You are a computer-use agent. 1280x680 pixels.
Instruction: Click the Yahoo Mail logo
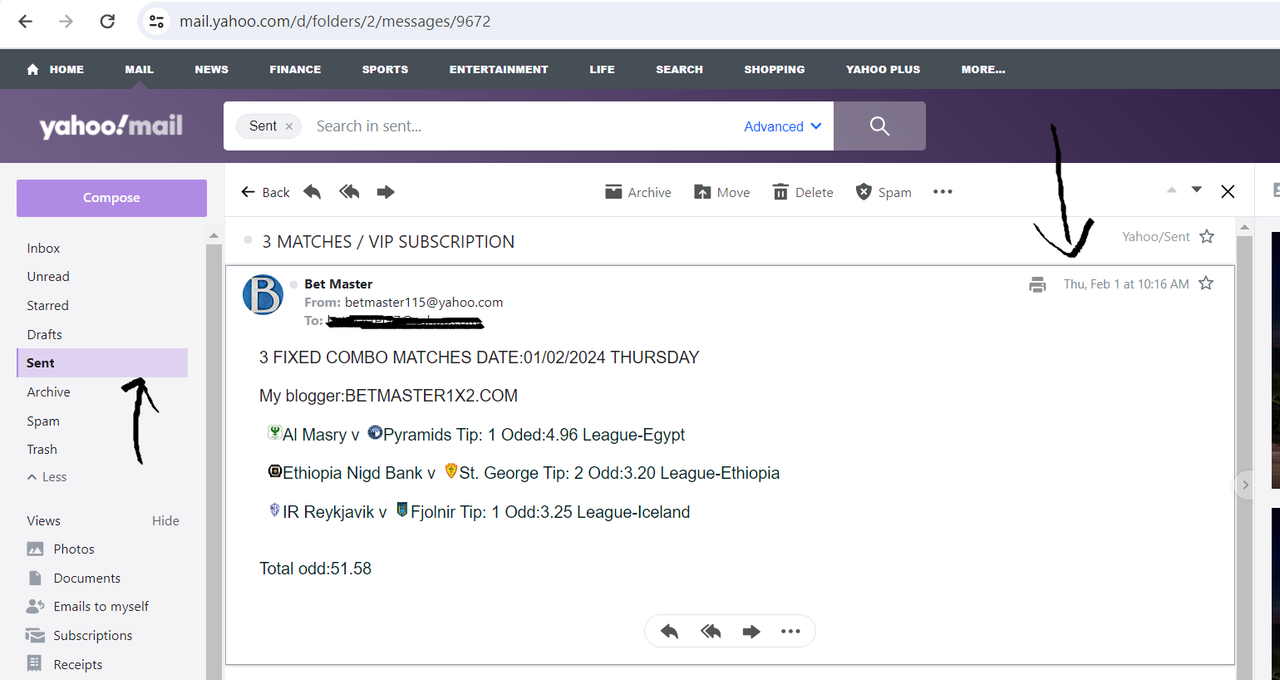pyautogui.click(x=111, y=126)
